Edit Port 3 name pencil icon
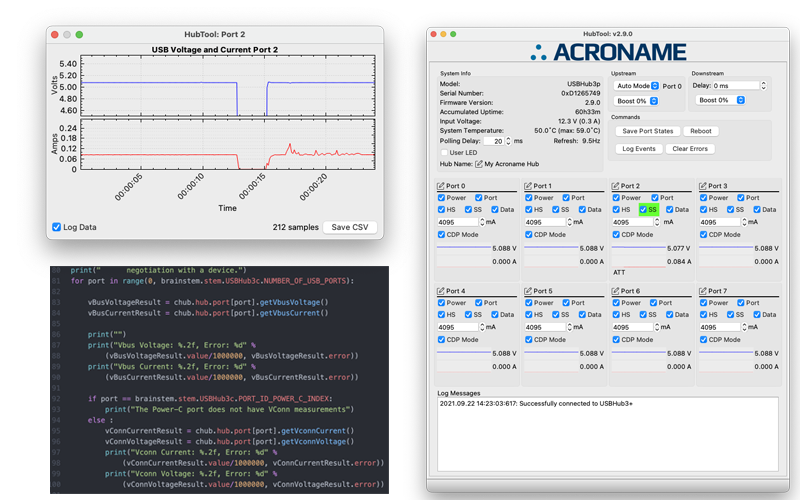 (x=703, y=186)
